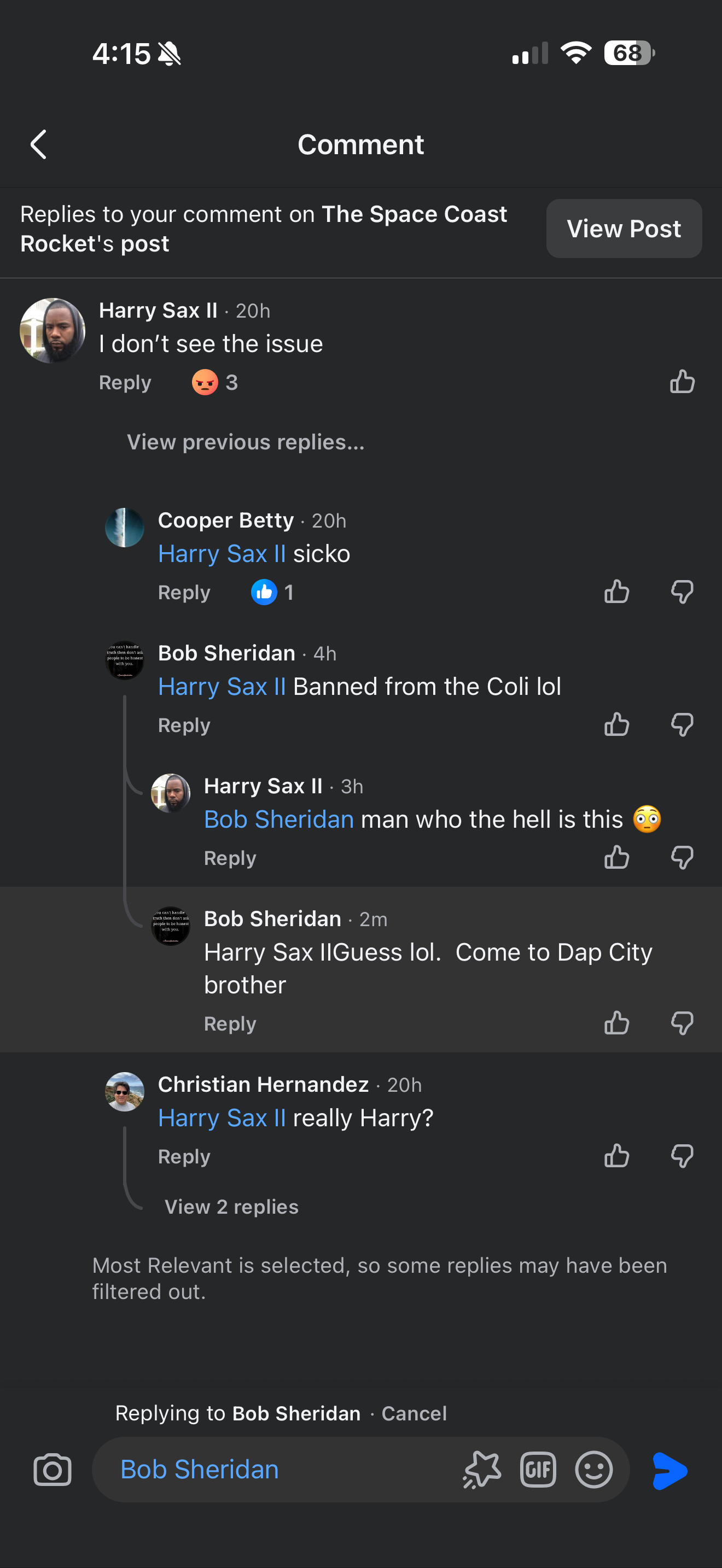Like Bob Sheridan's "Dap City" reply

pos(616,1023)
